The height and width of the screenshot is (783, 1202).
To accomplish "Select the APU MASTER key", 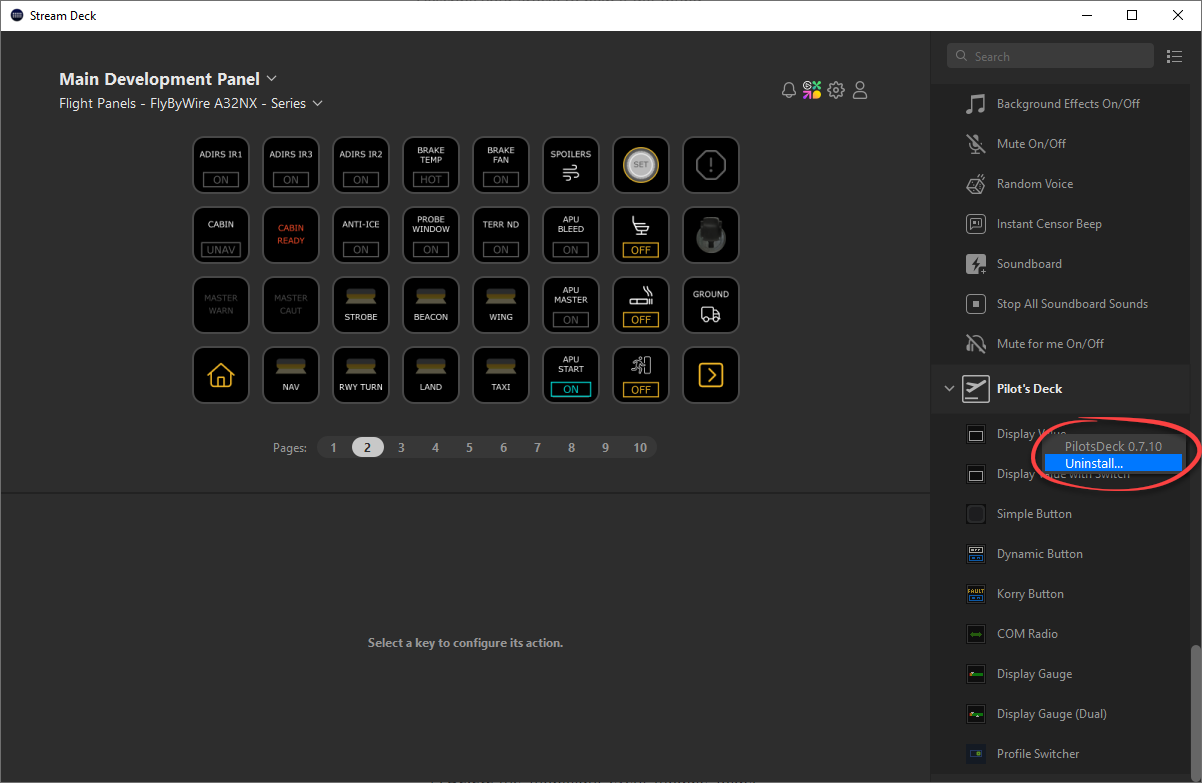I will [x=571, y=305].
